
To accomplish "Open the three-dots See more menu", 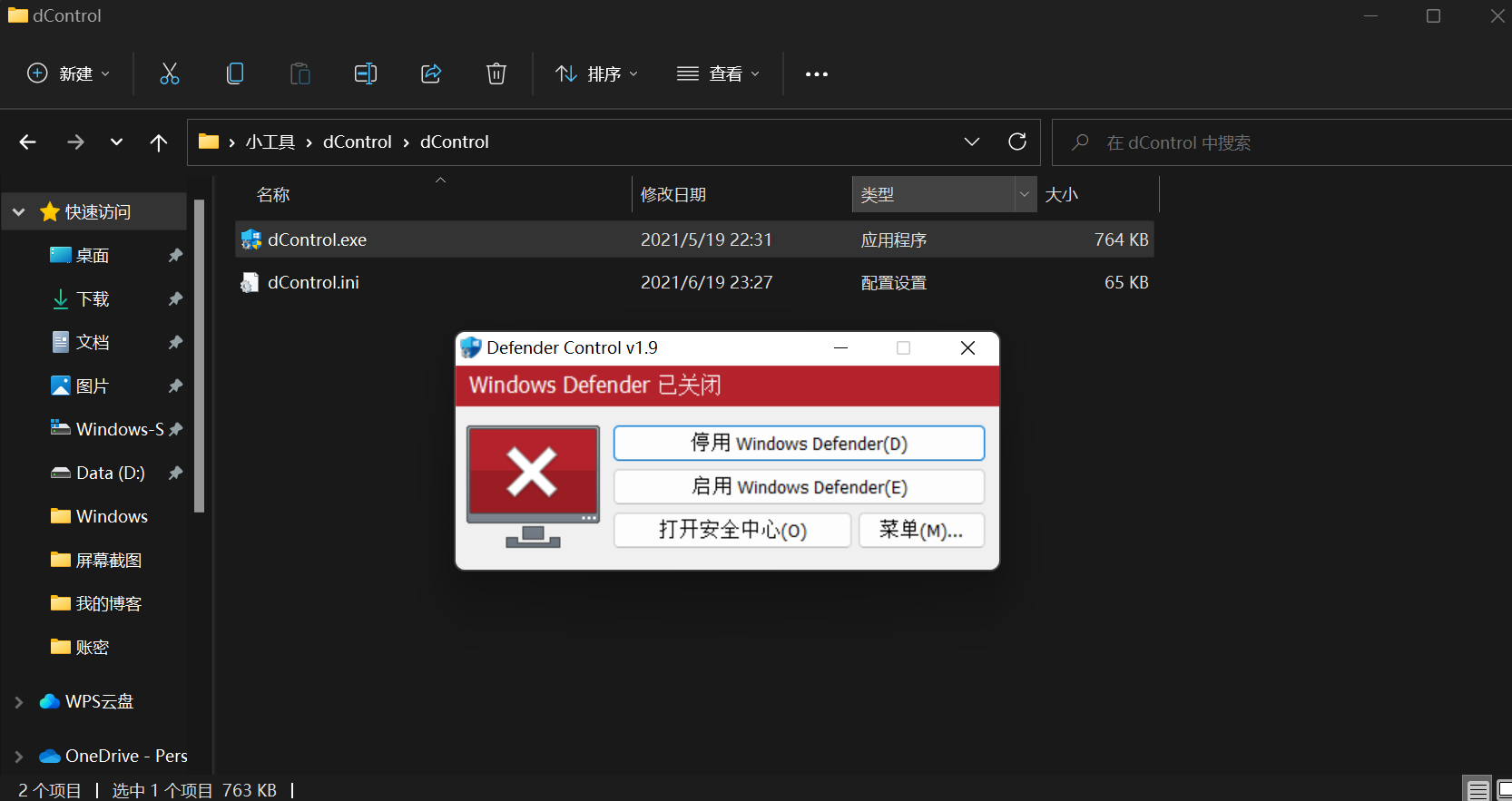I will (x=817, y=74).
